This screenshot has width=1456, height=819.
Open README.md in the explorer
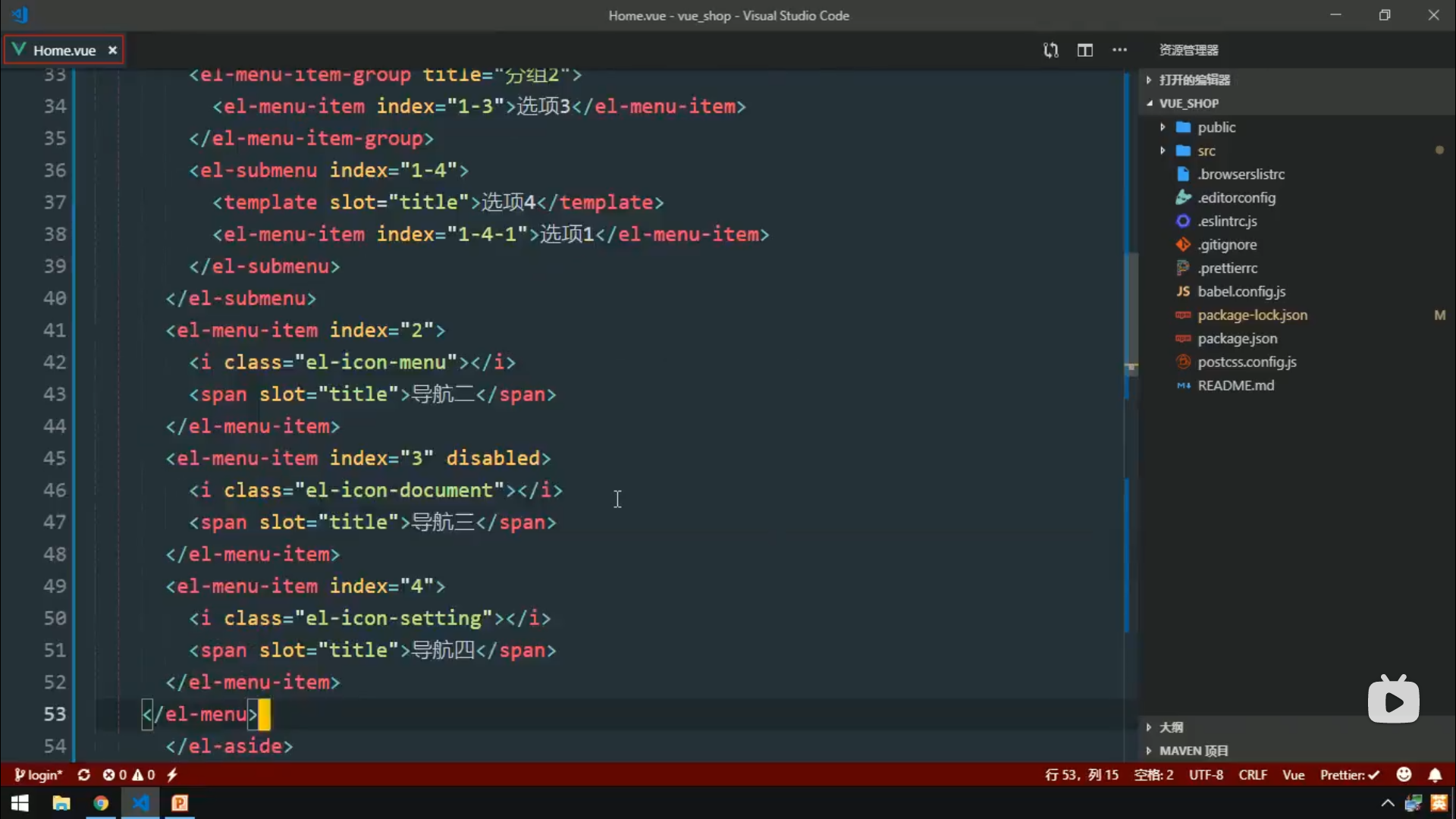(1235, 386)
